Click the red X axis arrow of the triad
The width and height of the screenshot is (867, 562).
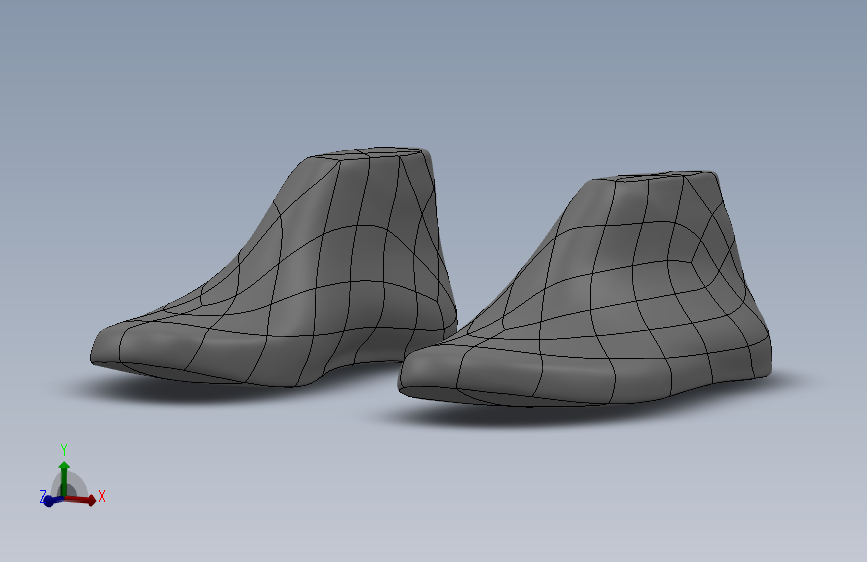click(81, 499)
